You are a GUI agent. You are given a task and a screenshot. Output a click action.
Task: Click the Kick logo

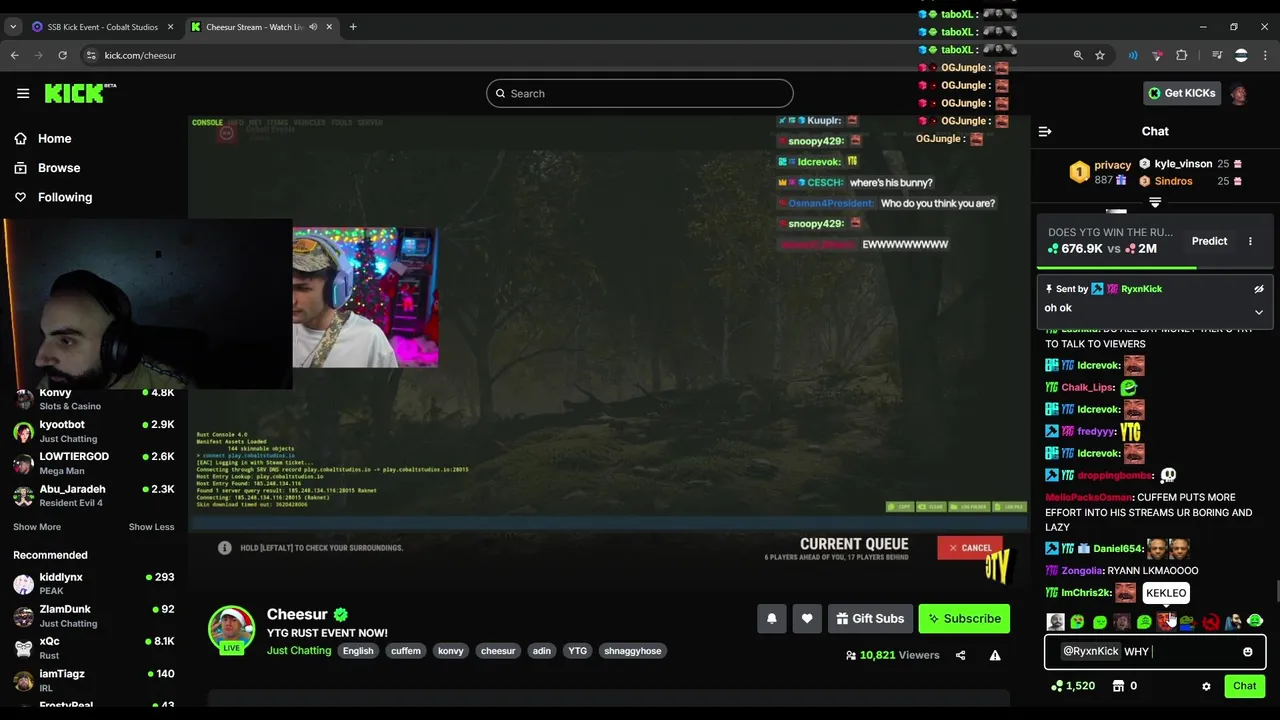click(80, 93)
